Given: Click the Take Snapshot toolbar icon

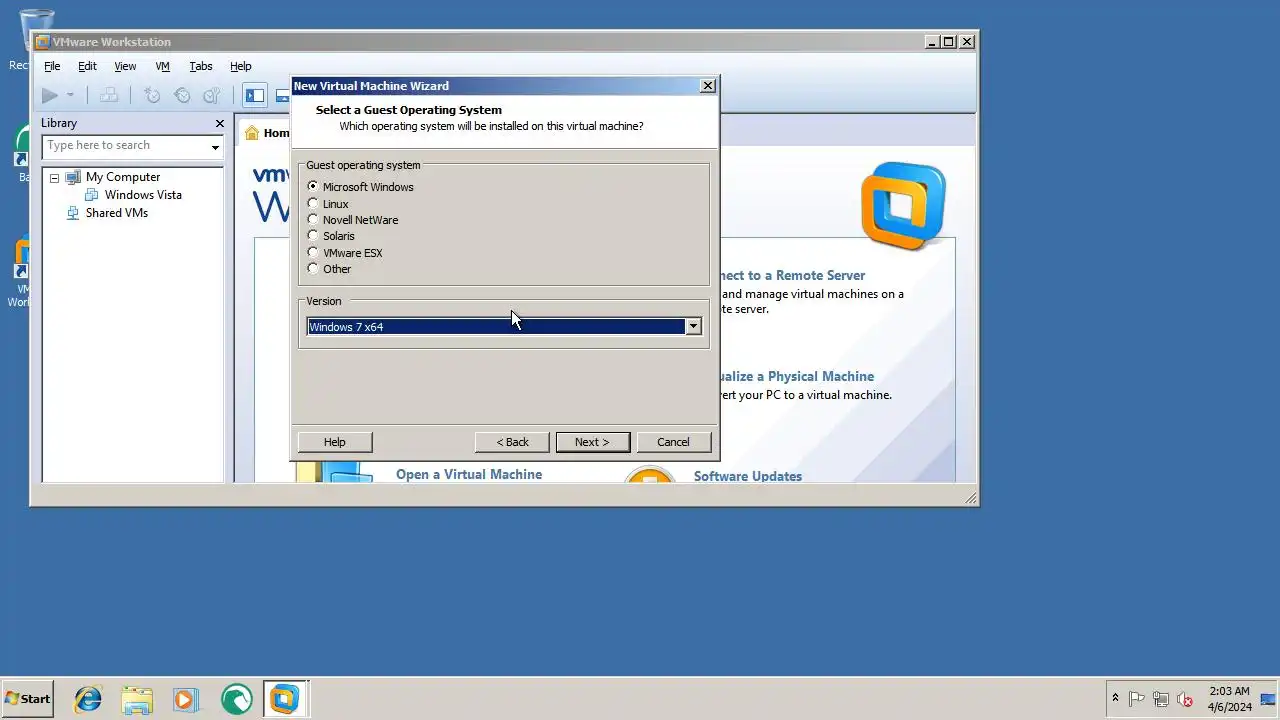Looking at the screenshot, I should coord(152,95).
